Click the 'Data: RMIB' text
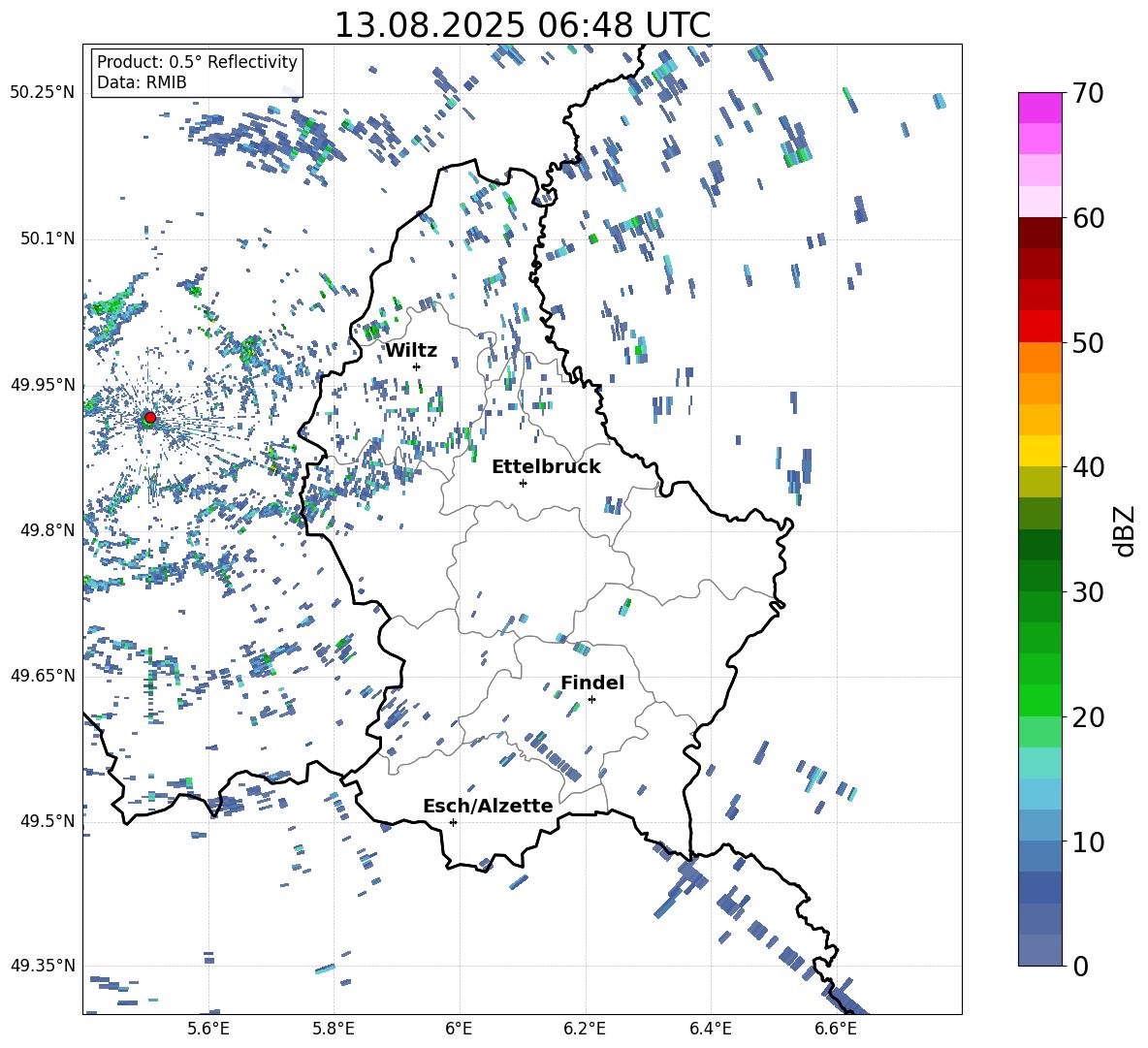This screenshot has height=1048, width=1148. (x=142, y=82)
